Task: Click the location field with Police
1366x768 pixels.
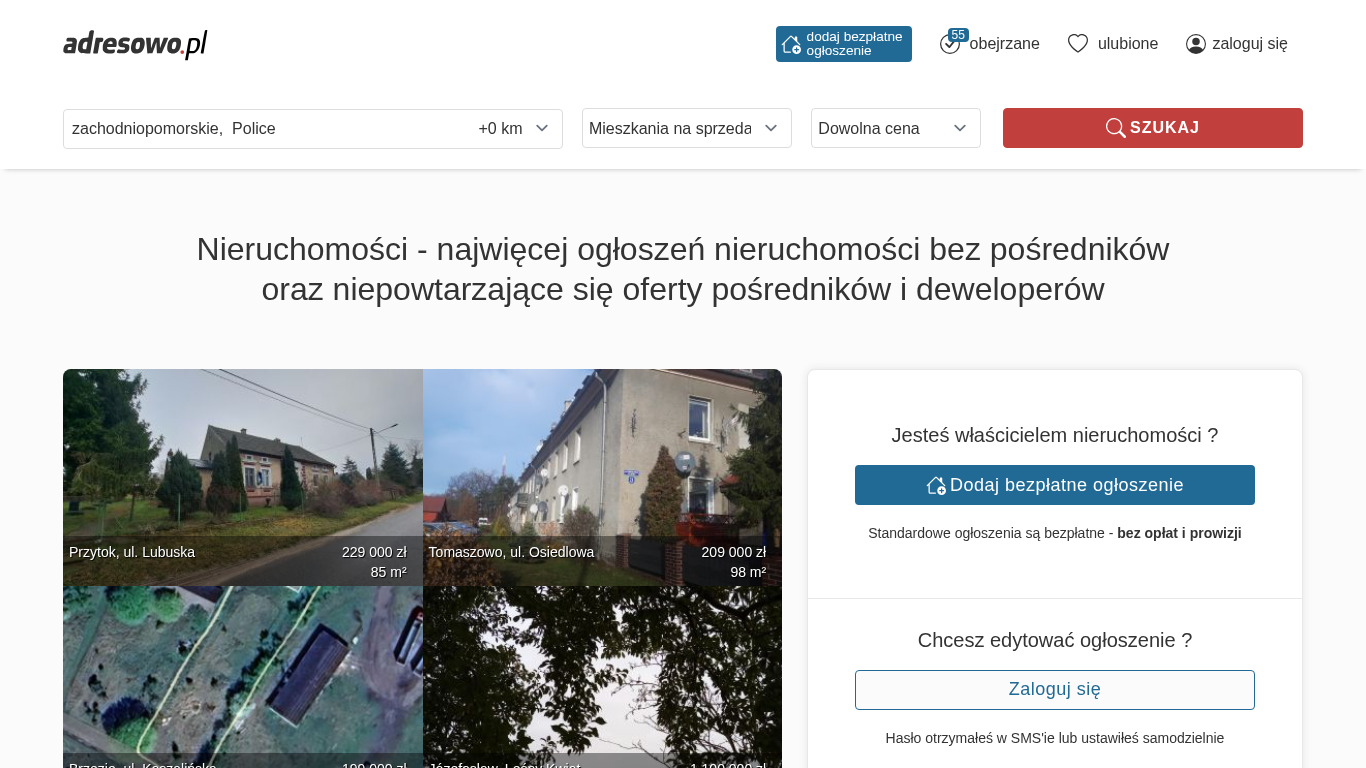Action: (260, 129)
